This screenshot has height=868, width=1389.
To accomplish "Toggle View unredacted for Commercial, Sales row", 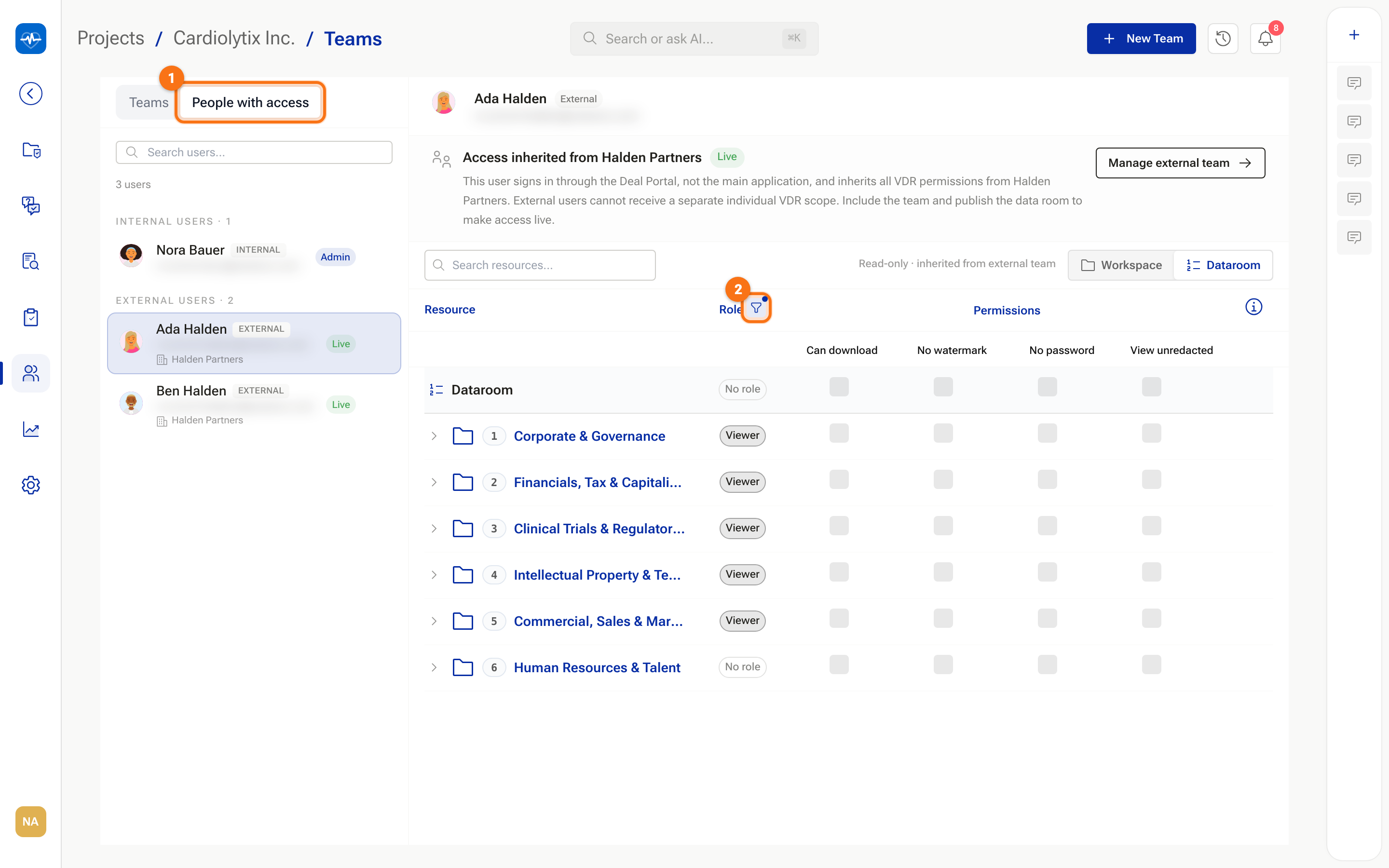I will [x=1151, y=618].
